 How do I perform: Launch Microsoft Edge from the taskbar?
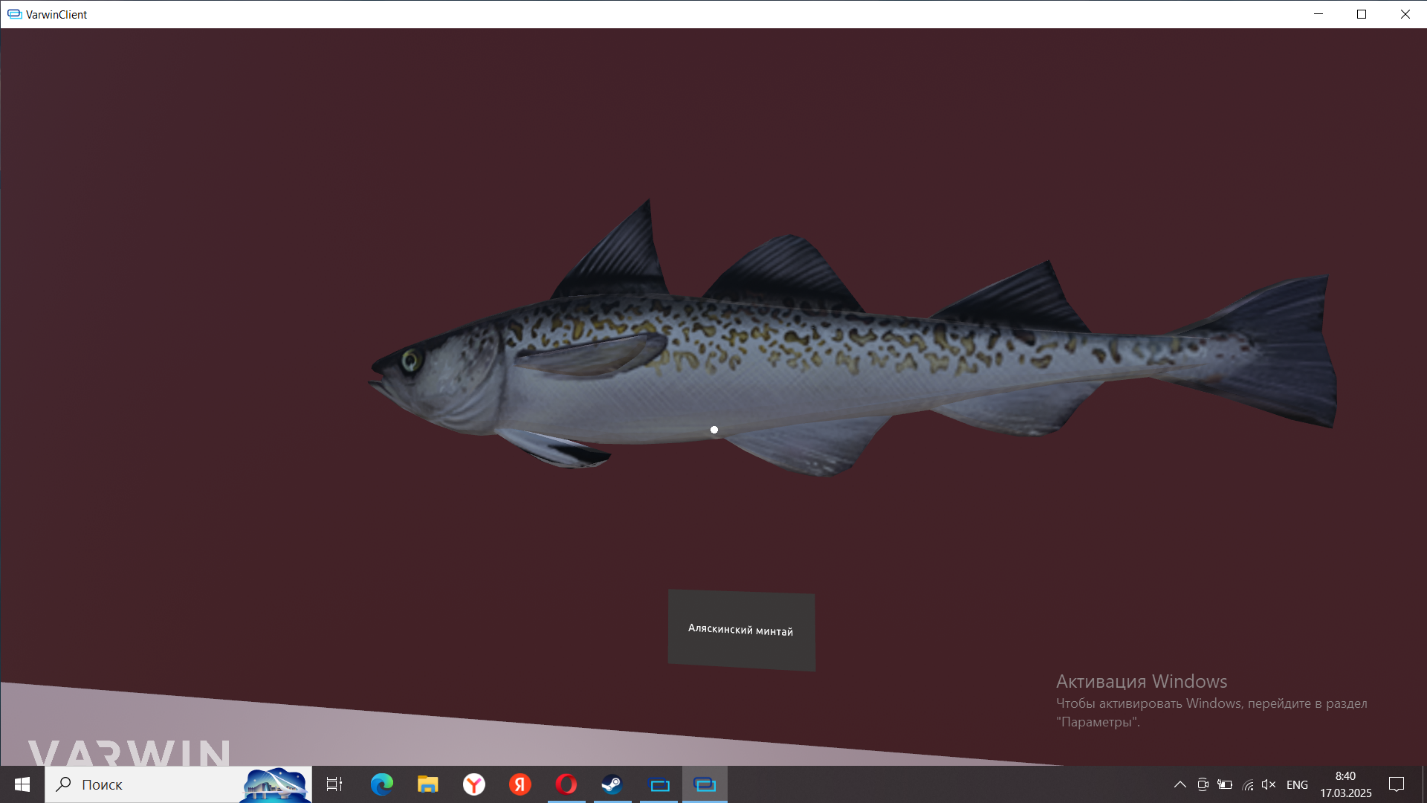(382, 785)
